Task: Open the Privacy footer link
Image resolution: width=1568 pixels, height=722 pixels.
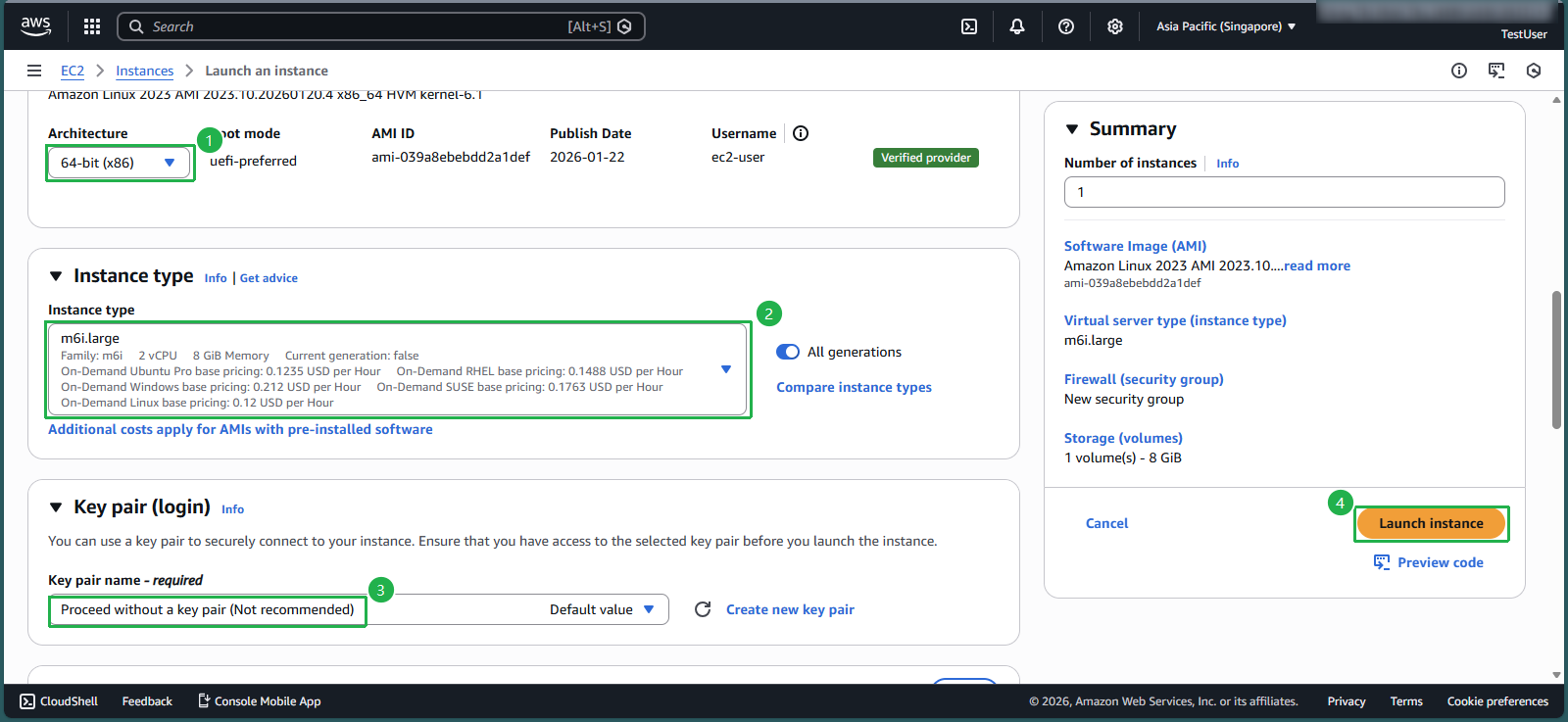Action: click(1346, 701)
